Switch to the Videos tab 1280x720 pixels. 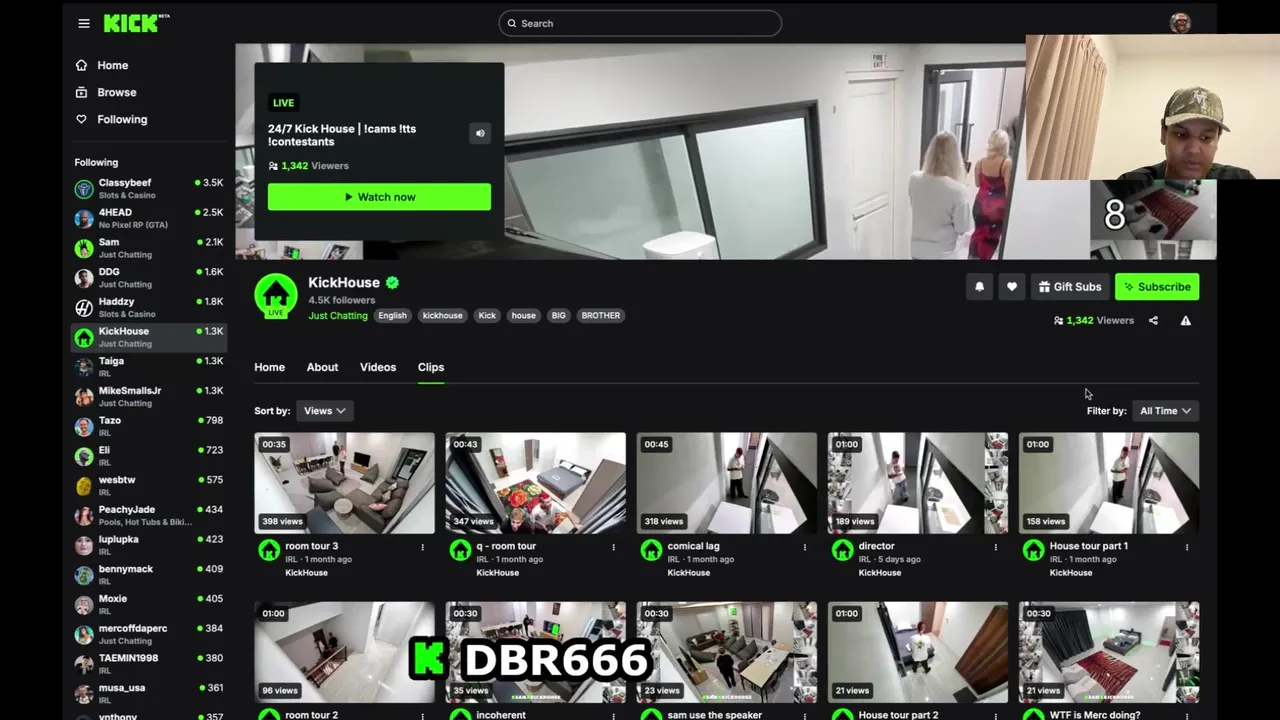coord(378,367)
